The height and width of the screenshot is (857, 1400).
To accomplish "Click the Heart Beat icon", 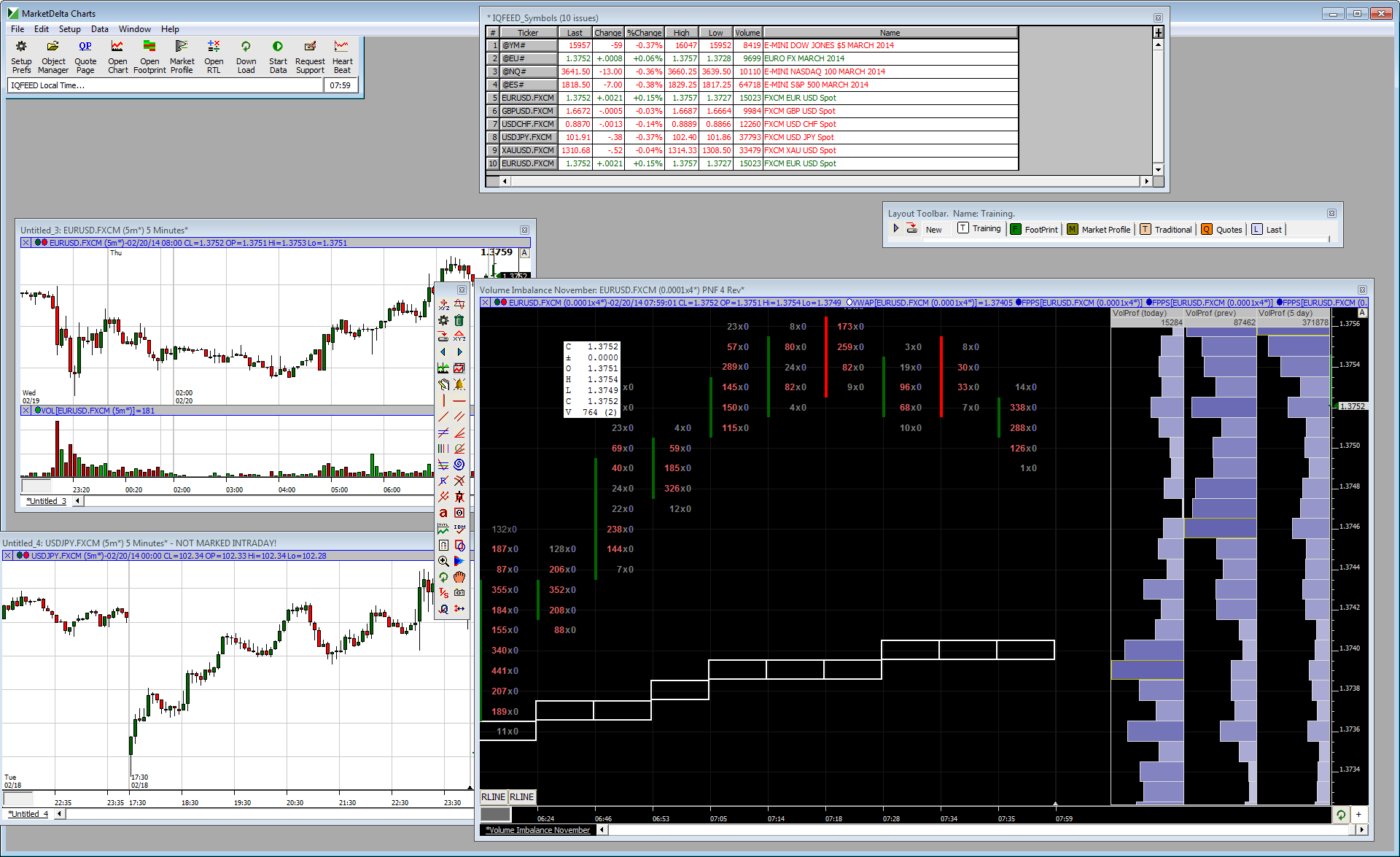I will click(341, 47).
